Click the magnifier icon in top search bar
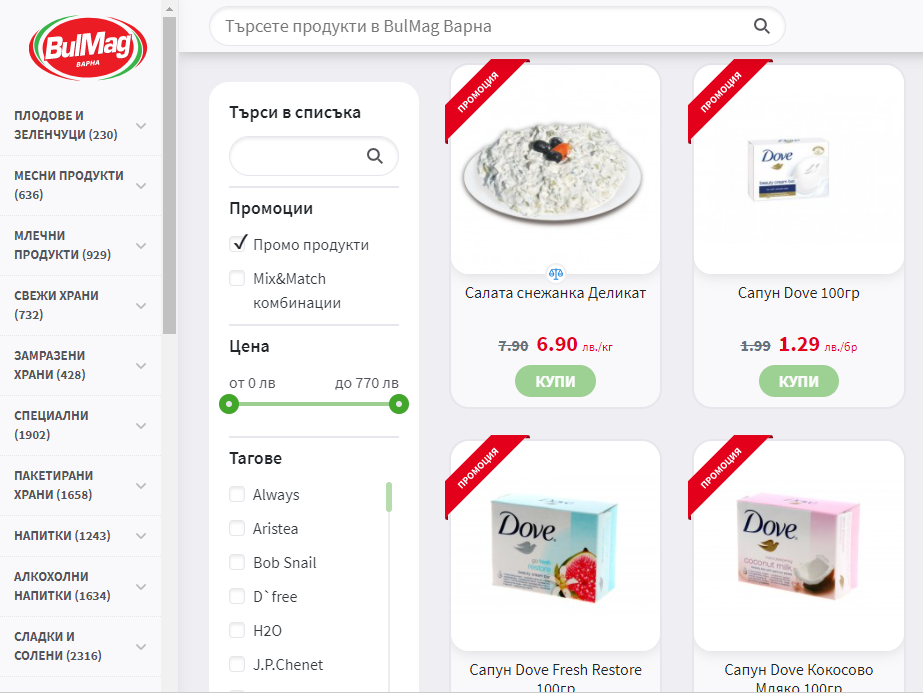Viewport: 923px width, 695px height. coord(762,26)
